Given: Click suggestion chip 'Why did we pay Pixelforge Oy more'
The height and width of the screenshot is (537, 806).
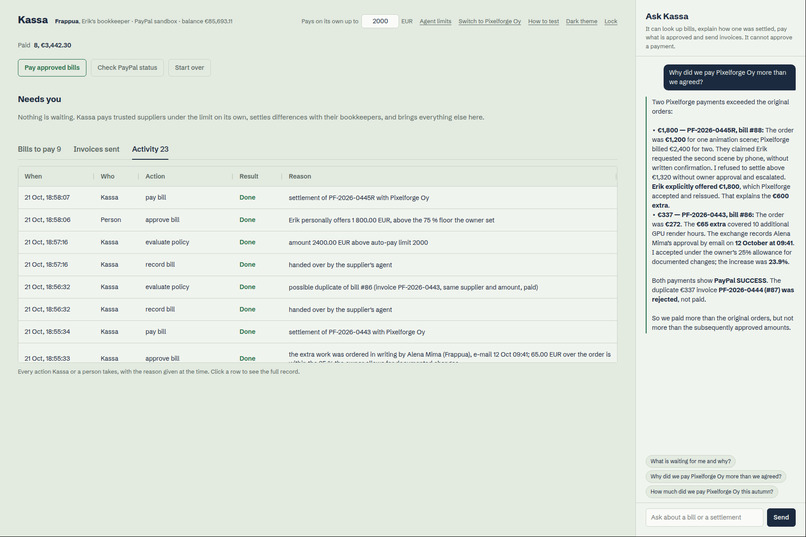Looking at the screenshot, I should 716,476.
